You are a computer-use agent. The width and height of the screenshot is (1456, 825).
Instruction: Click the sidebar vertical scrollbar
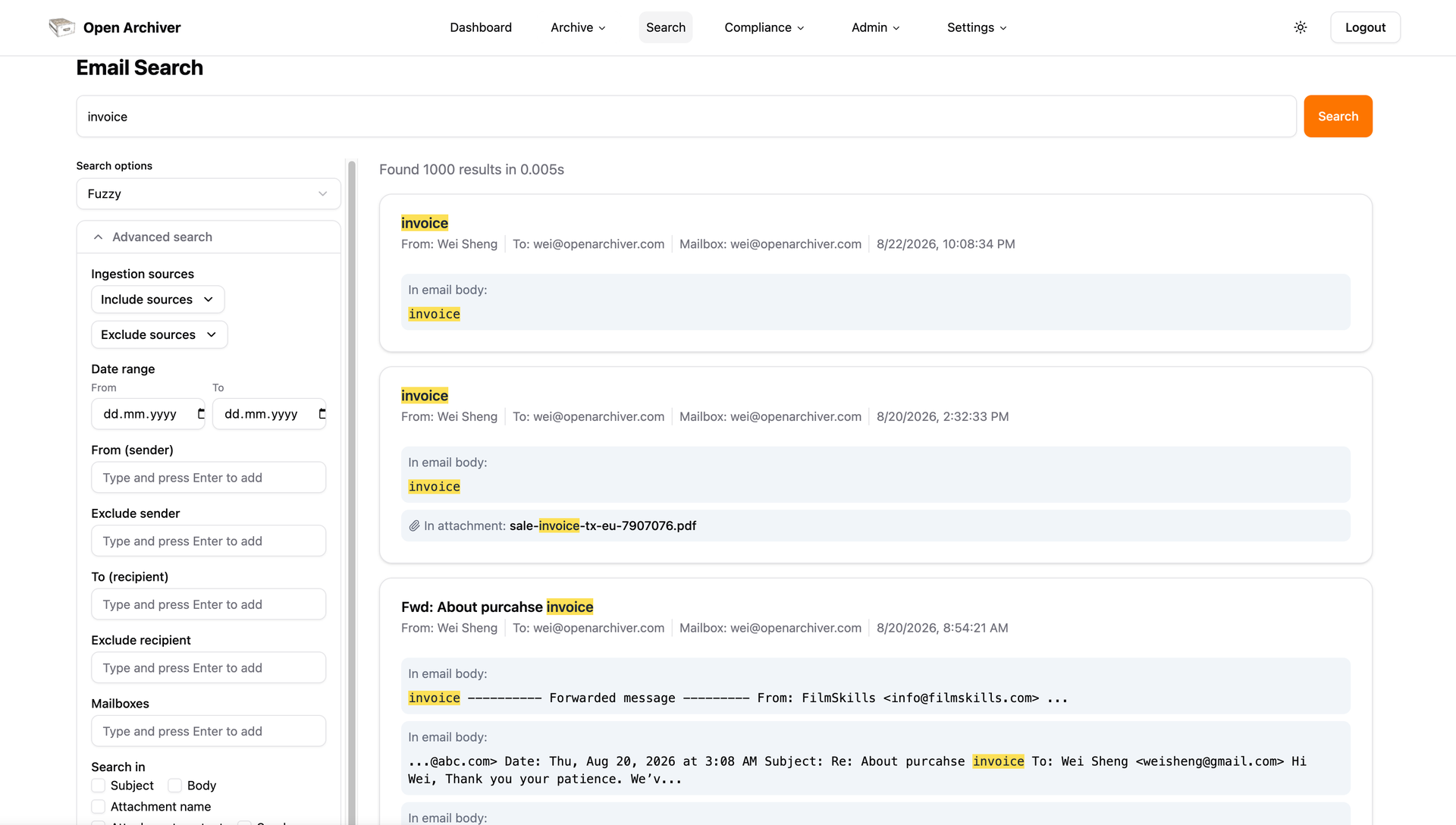pos(352,493)
